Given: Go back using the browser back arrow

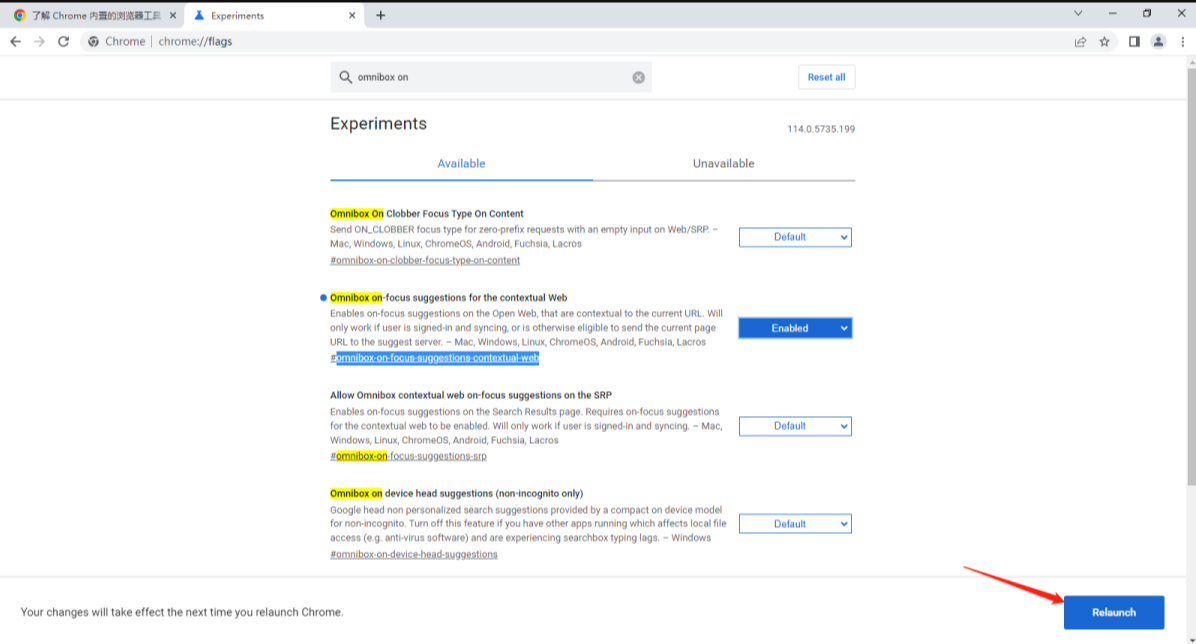Looking at the screenshot, I should 15,41.
